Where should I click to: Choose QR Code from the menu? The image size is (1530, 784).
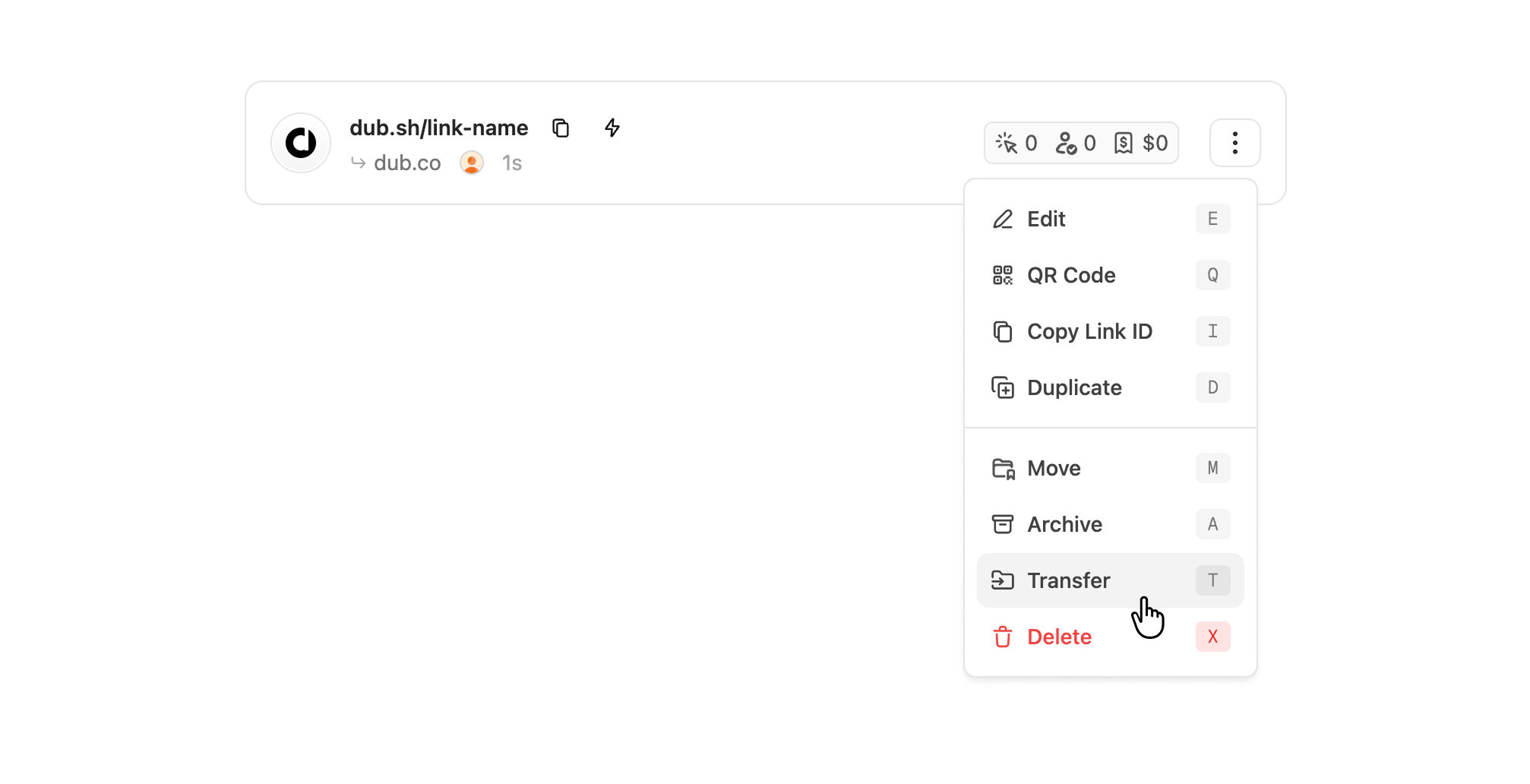click(x=1111, y=275)
